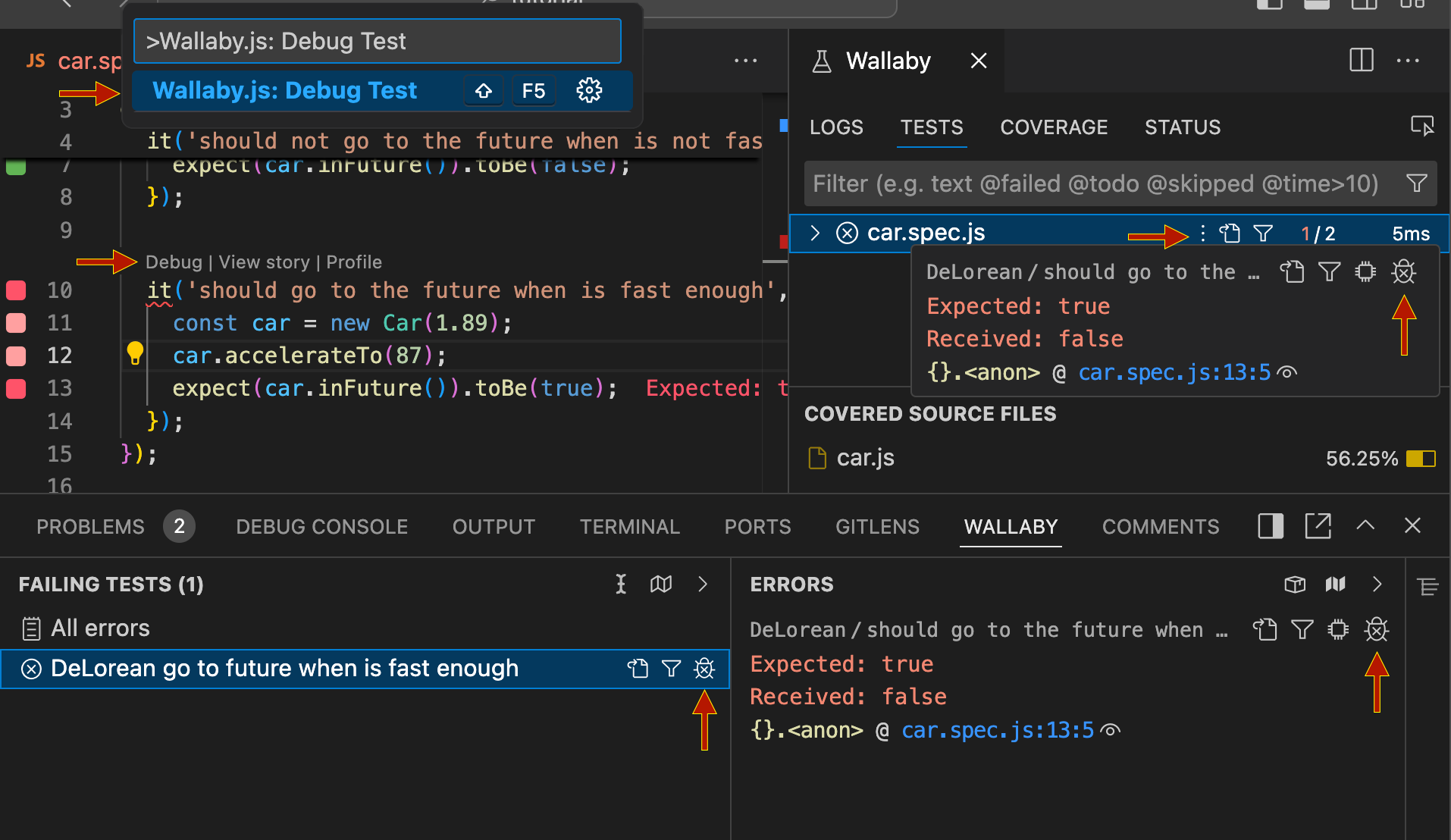
Task: Maximize the bottom panel with the up chevron
Action: click(1365, 525)
